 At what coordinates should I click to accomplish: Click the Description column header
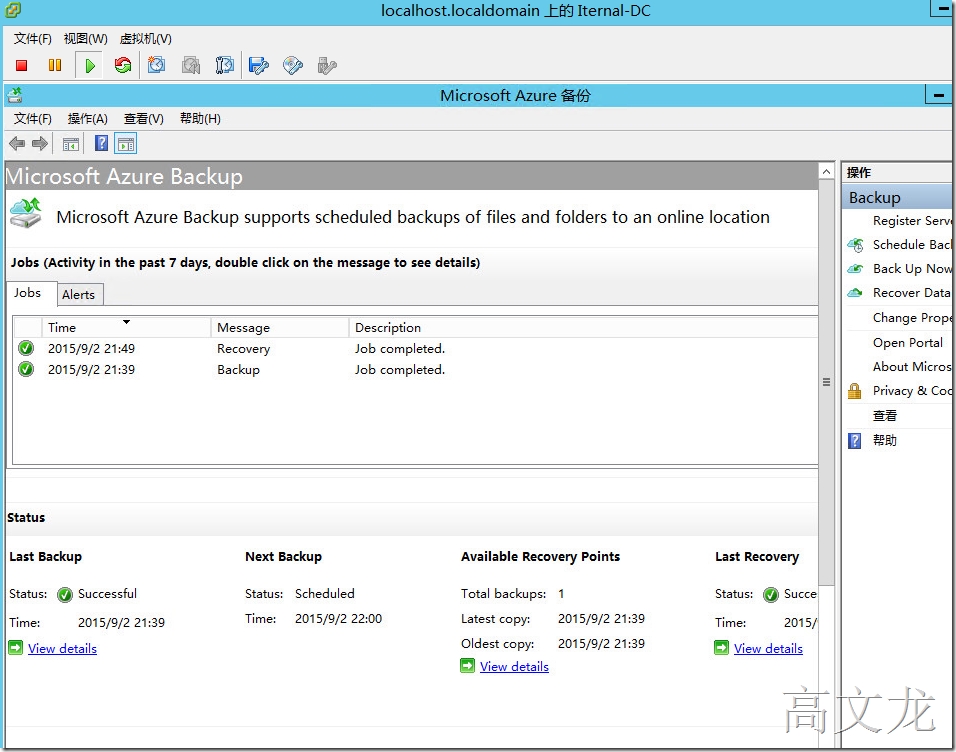point(583,328)
